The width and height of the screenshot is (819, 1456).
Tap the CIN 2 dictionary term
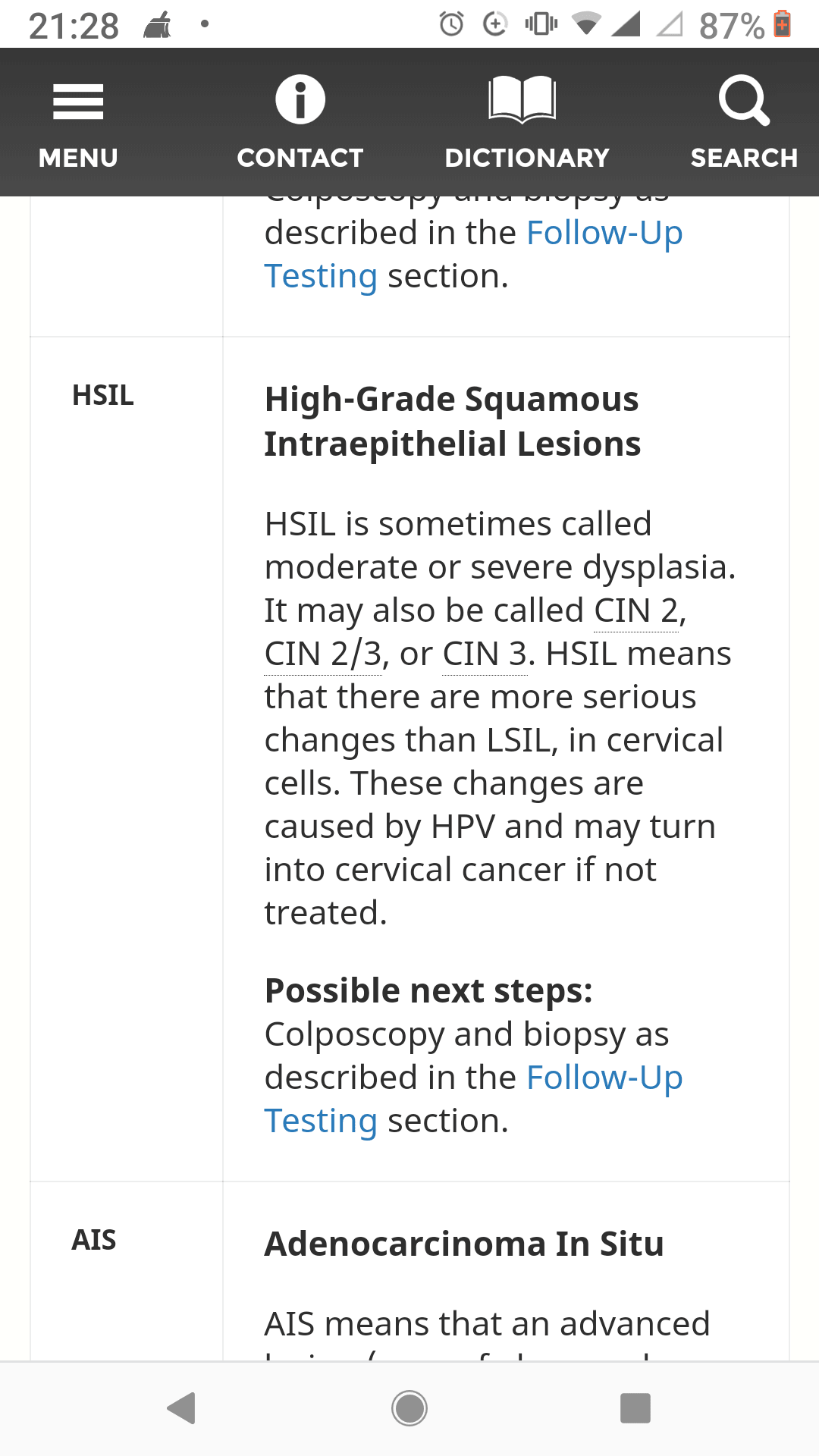click(x=635, y=610)
